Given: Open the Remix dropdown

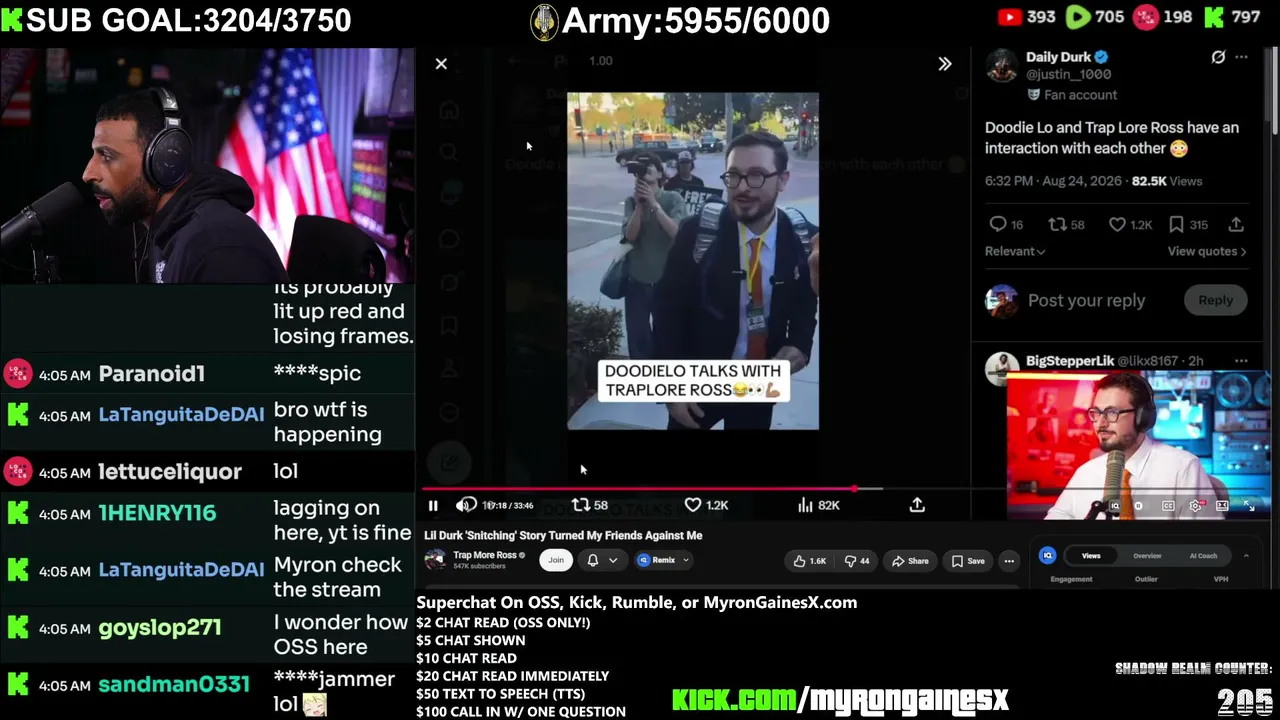Looking at the screenshot, I should pos(664,560).
